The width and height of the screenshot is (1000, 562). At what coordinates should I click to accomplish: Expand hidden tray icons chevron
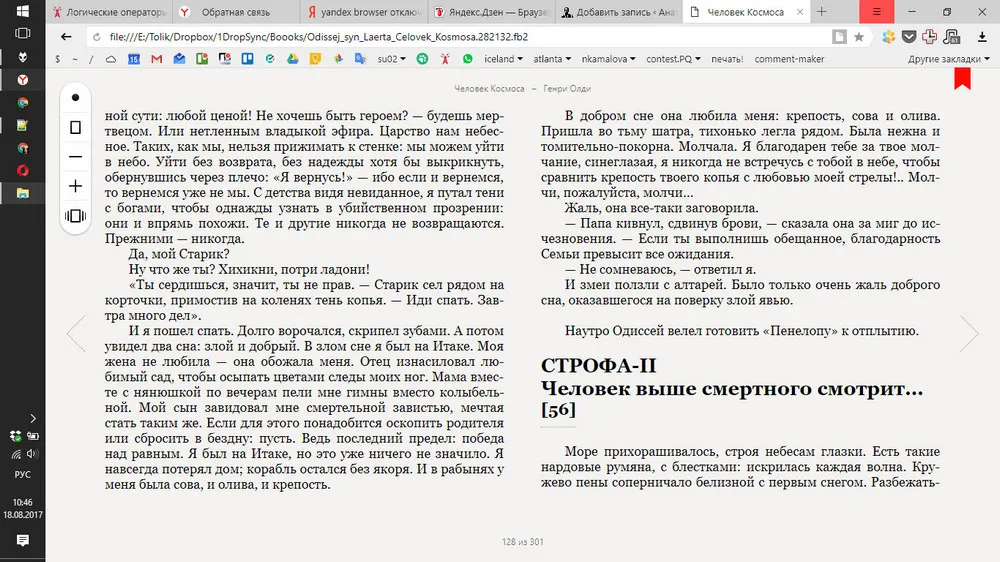[33, 418]
